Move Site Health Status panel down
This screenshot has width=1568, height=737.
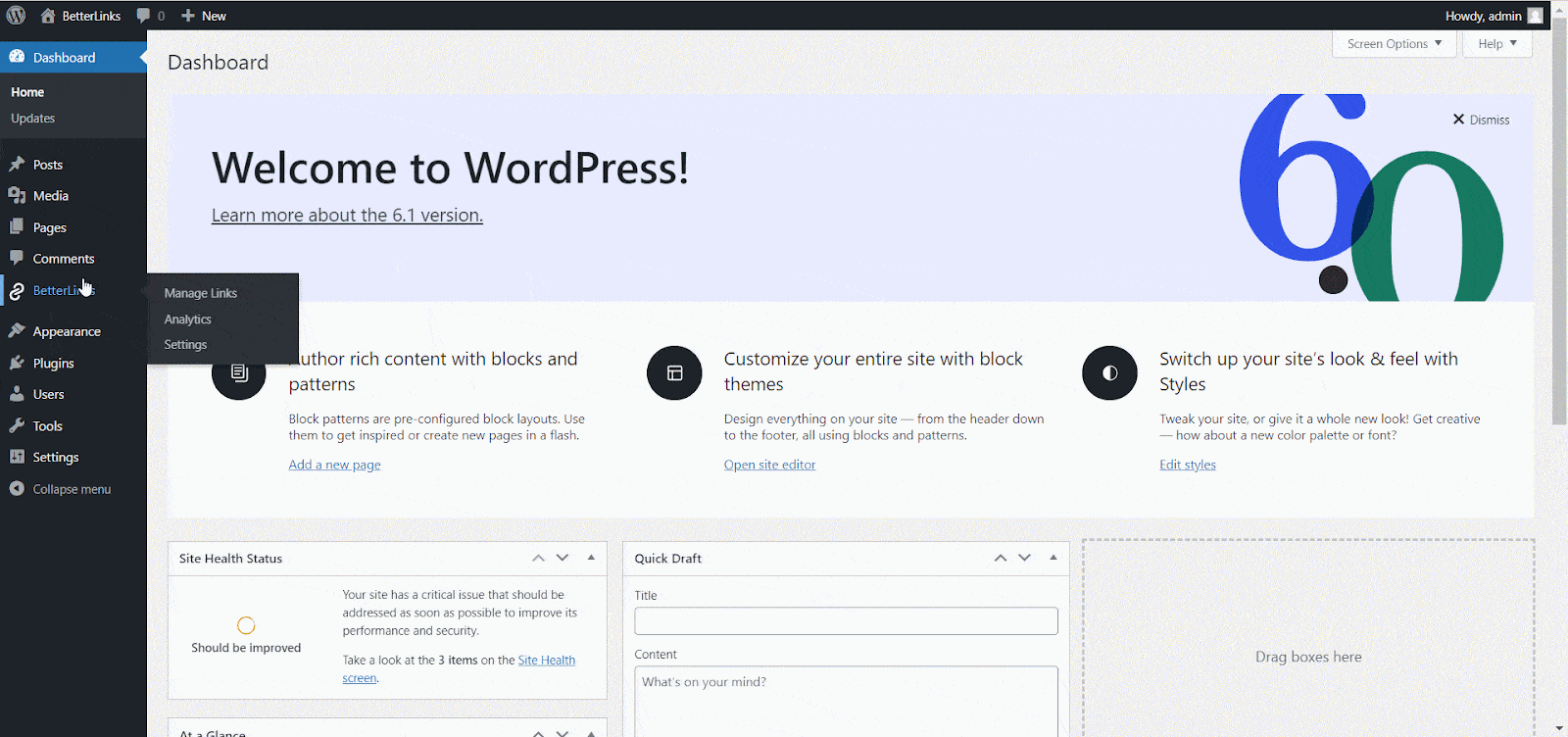(563, 558)
